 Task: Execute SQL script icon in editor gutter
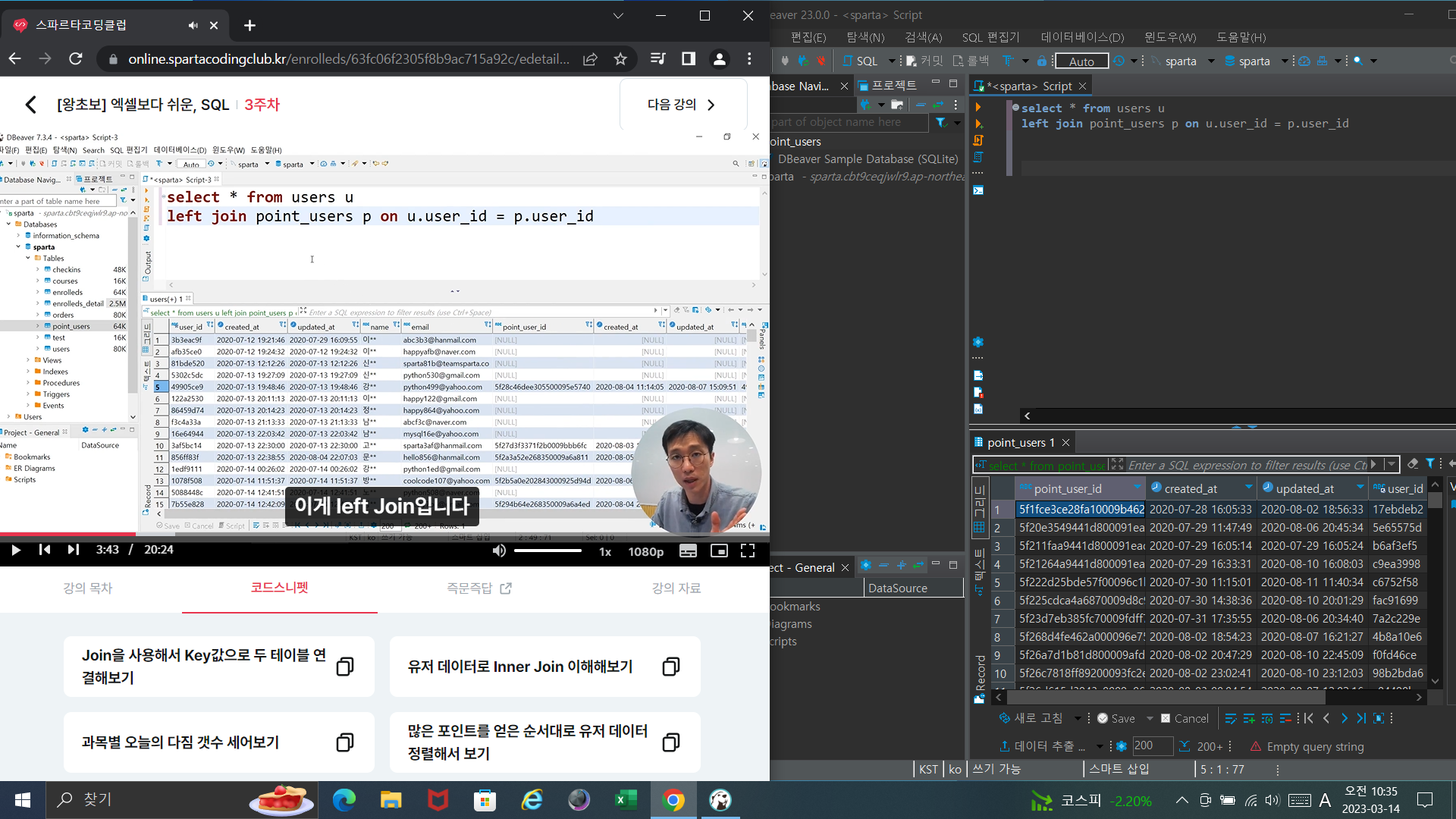pos(978,140)
